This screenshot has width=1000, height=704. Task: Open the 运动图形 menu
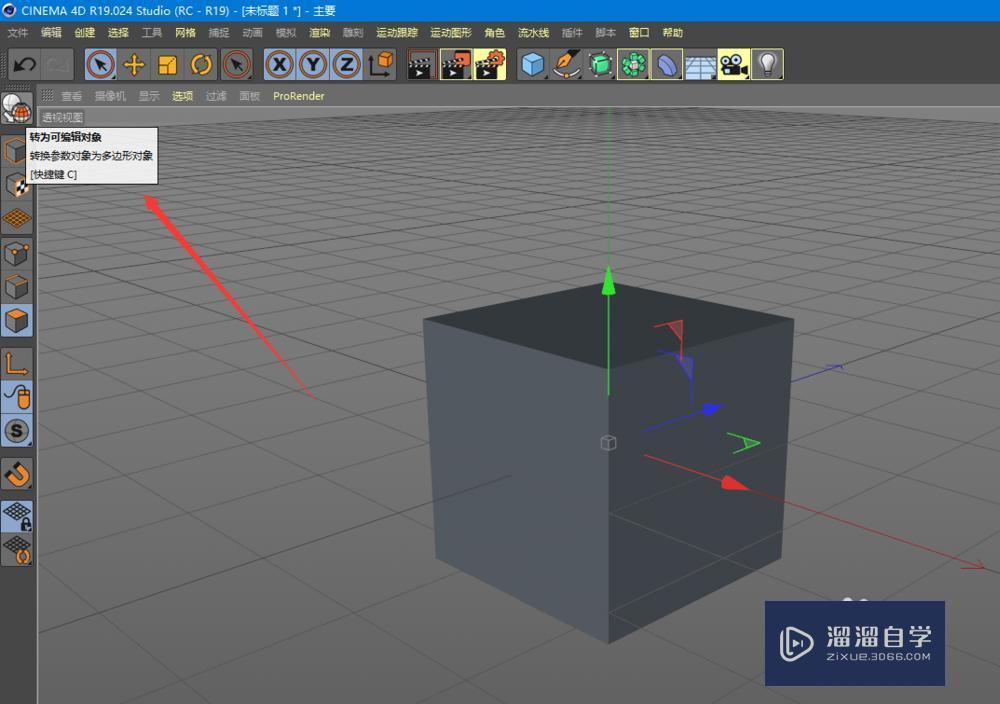click(x=451, y=33)
